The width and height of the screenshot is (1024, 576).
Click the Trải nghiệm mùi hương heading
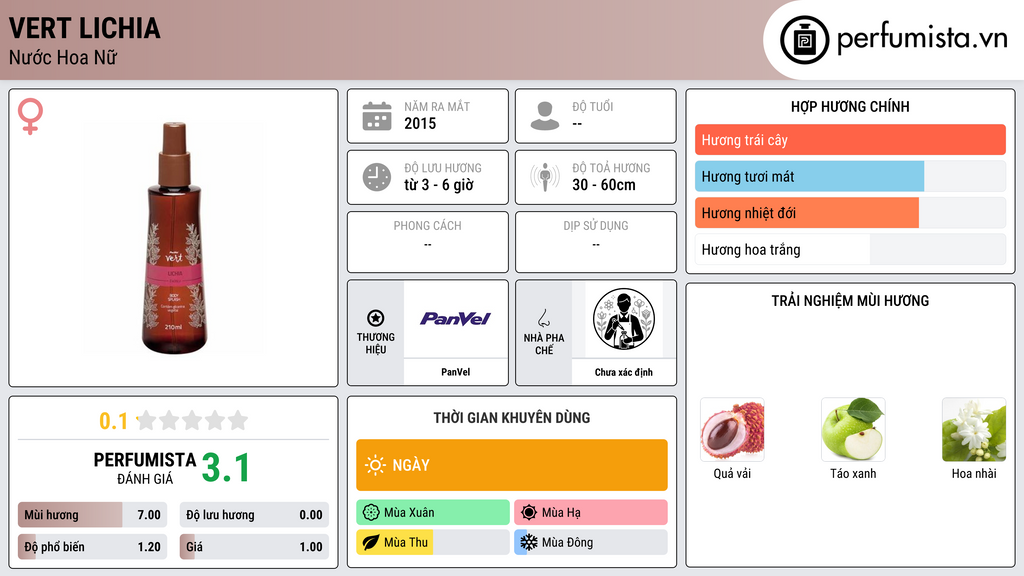(850, 301)
